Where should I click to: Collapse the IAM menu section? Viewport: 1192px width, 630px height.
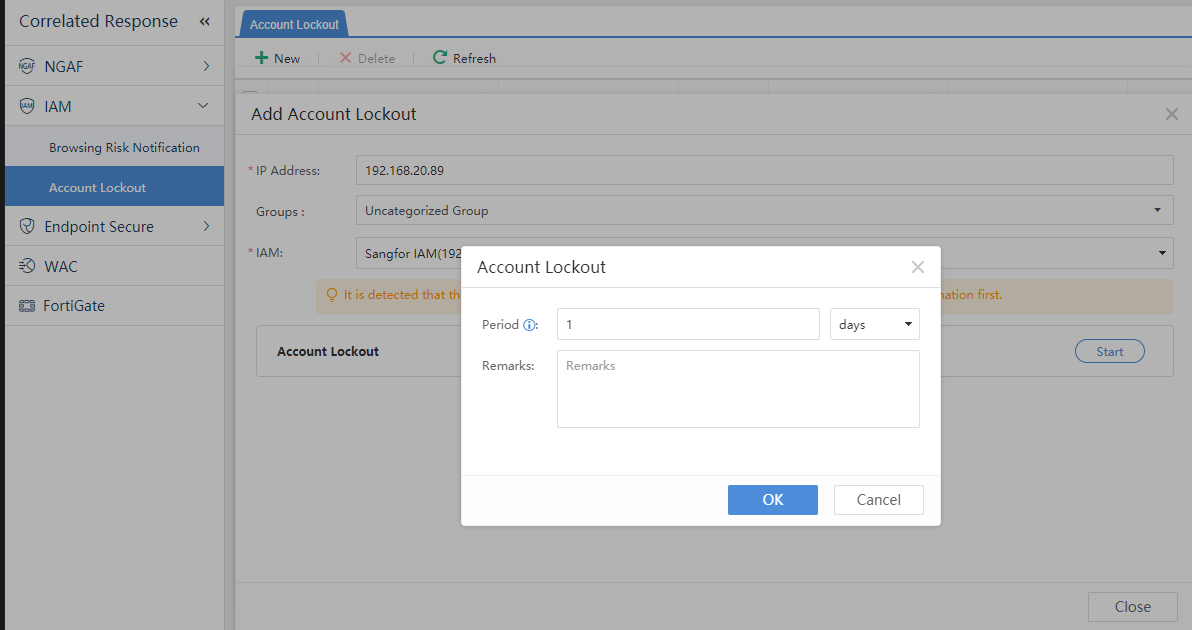pos(203,106)
